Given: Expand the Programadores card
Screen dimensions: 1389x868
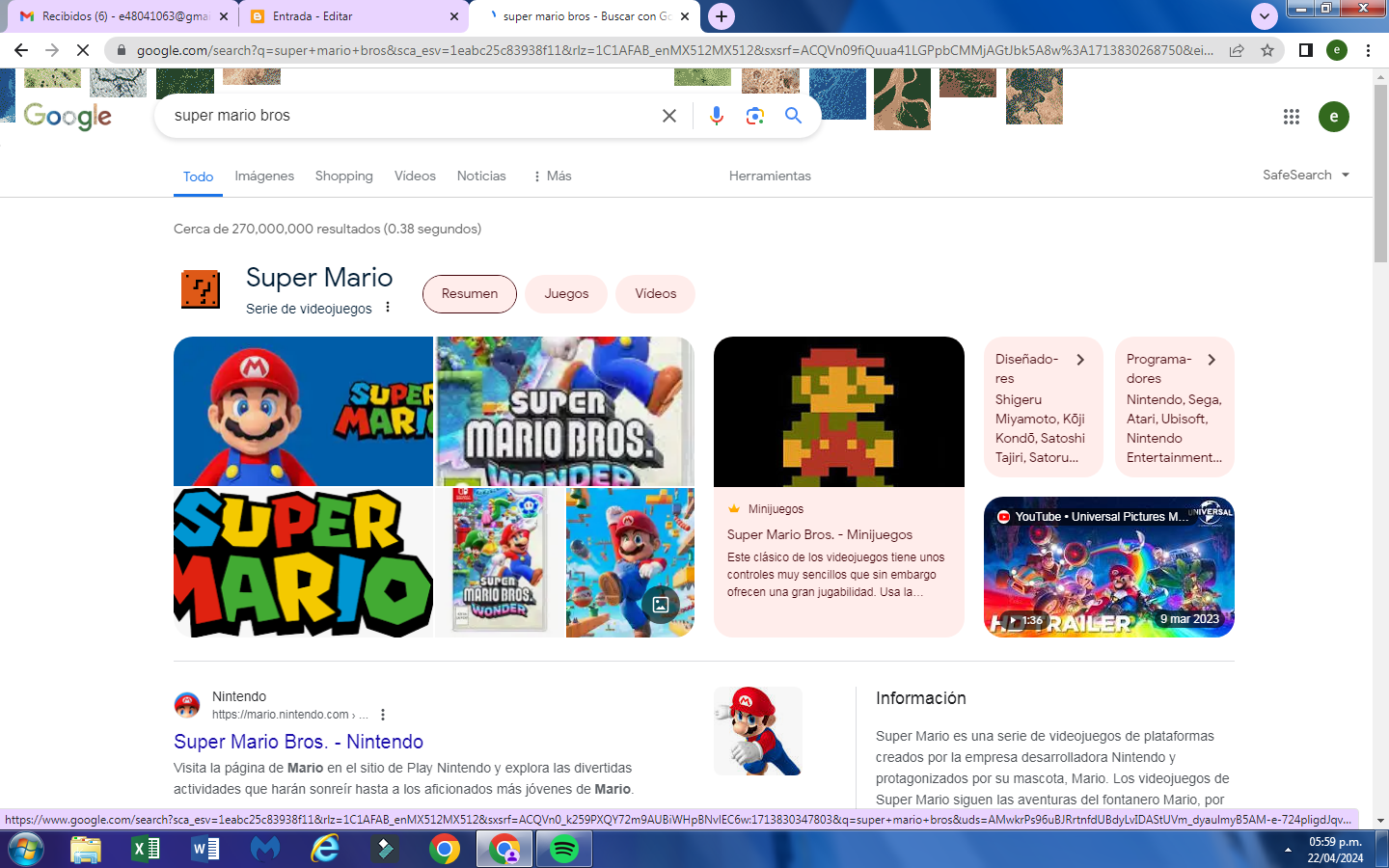Looking at the screenshot, I should pos(1175,407).
